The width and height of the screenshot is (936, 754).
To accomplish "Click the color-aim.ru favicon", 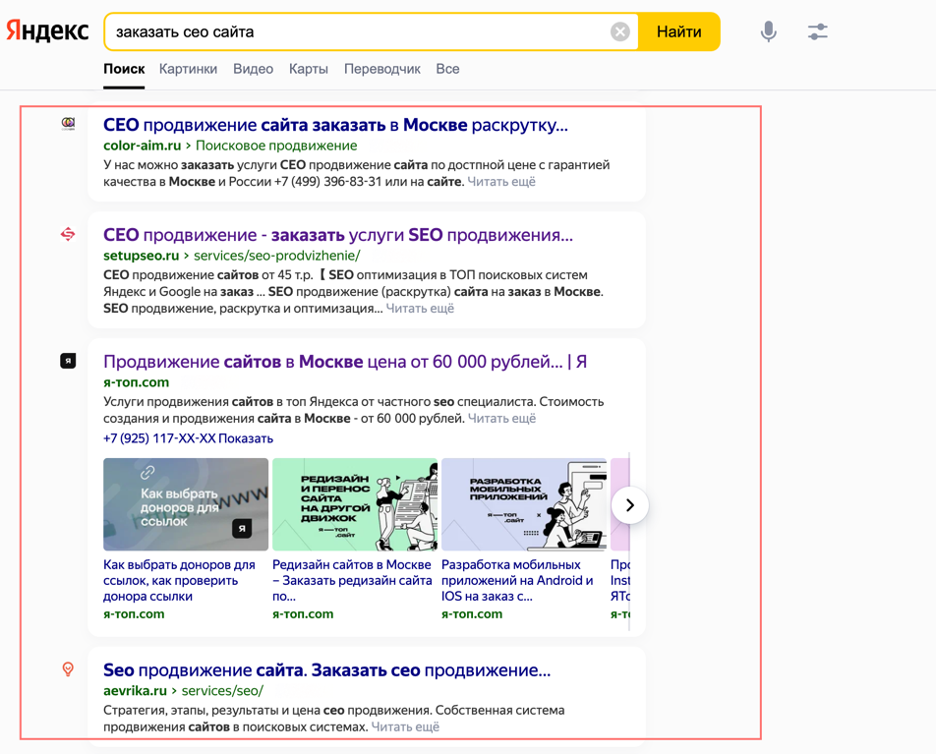I will [x=69, y=124].
